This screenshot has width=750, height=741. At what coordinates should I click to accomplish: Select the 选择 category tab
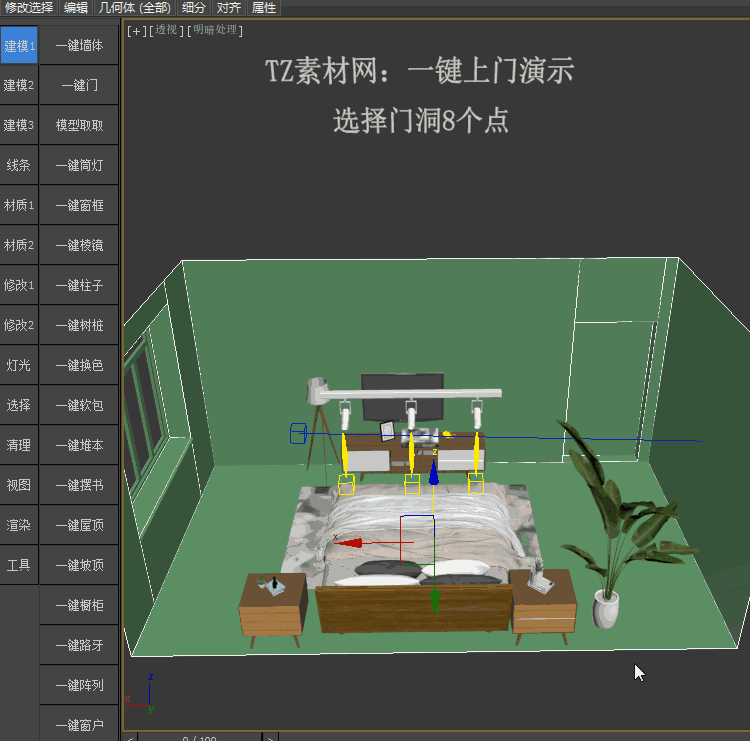tap(19, 405)
